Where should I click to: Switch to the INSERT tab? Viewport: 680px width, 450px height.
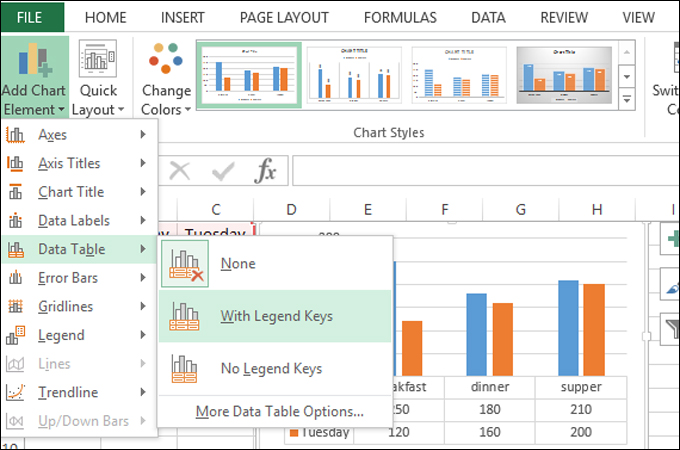(x=183, y=18)
